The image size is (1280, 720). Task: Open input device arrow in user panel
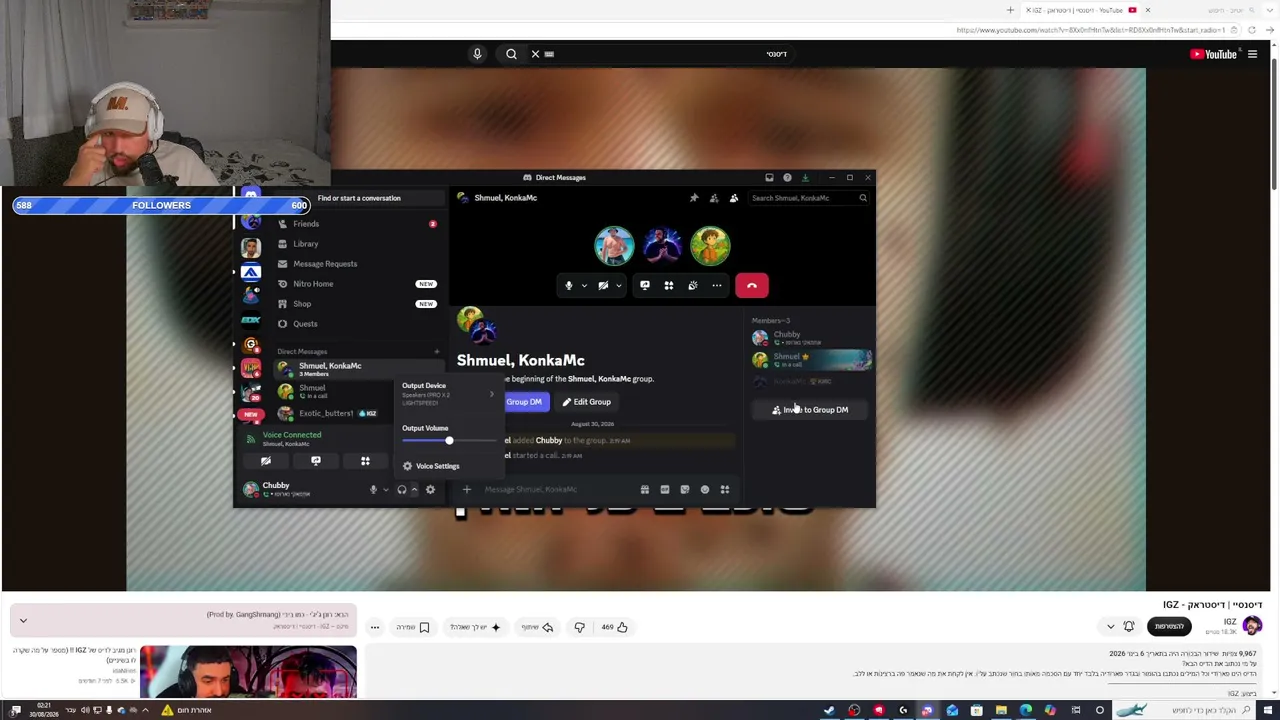click(x=385, y=490)
